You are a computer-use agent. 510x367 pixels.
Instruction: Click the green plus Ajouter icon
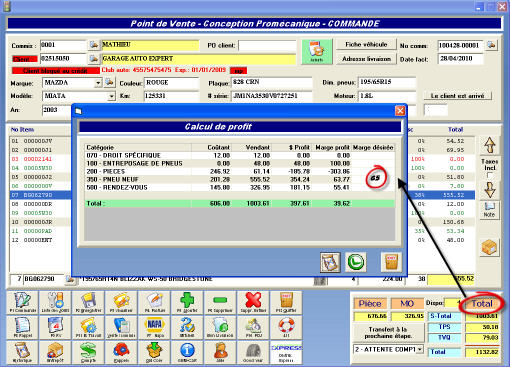coord(187,302)
